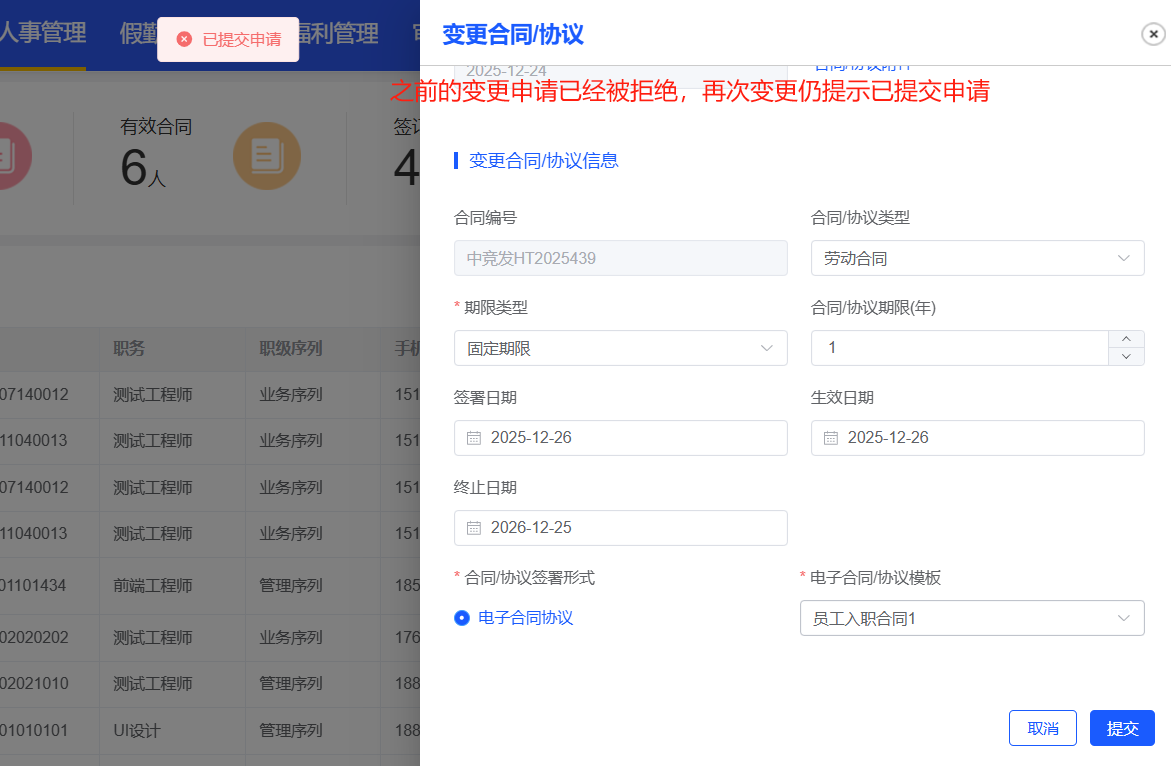Viewport: 1171px width, 766px height.
Task: Click the 职级序列 column header
Action: [291, 349]
